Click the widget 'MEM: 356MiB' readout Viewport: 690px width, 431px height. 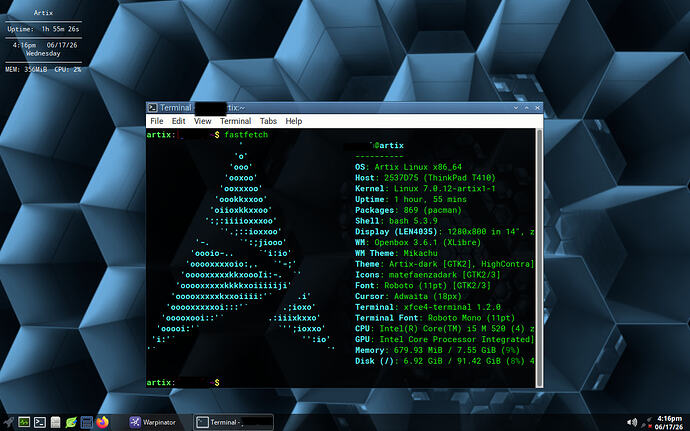(26, 70)
